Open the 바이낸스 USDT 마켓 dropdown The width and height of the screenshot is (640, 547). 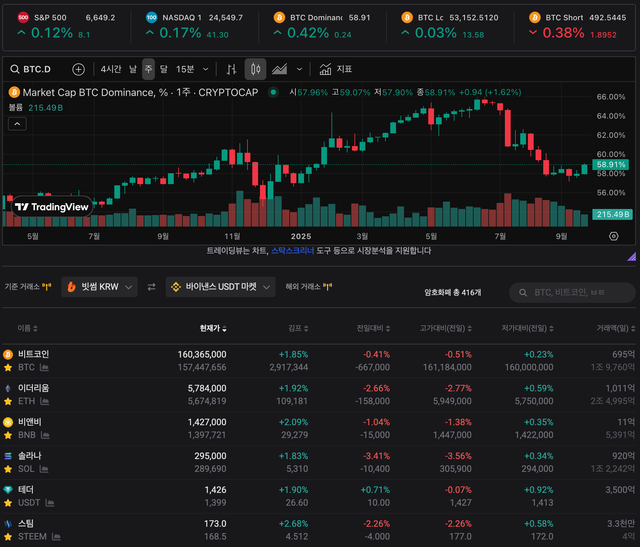coord(220,287)
